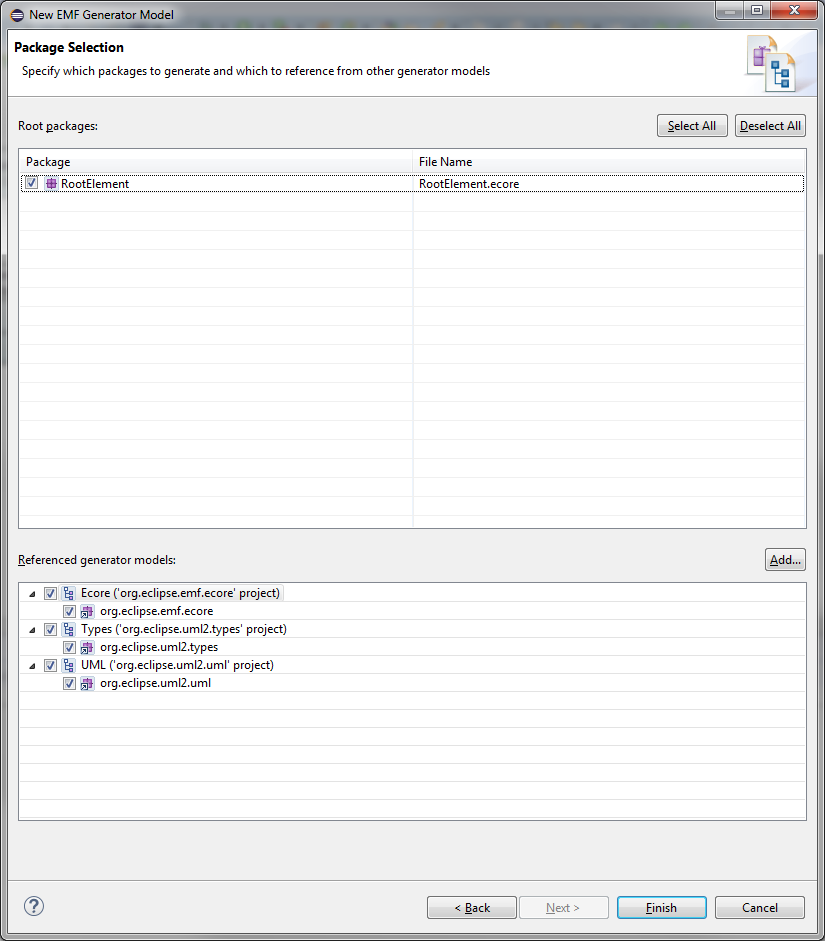
Task: Maximize the wizard dialog window
Action: [x=757, y=10]
